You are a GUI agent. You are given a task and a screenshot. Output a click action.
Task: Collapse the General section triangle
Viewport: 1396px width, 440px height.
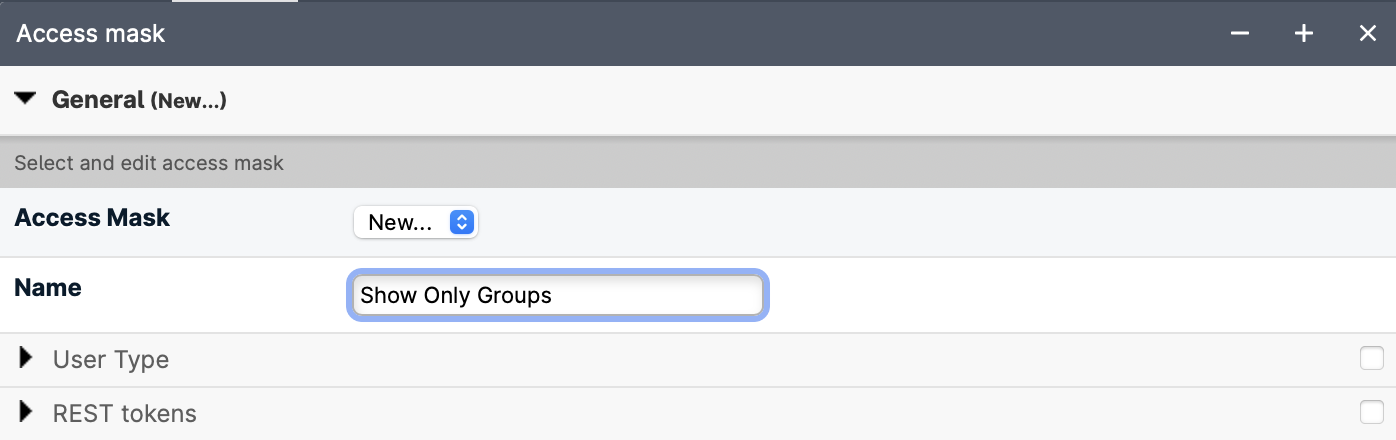(26, 99)
